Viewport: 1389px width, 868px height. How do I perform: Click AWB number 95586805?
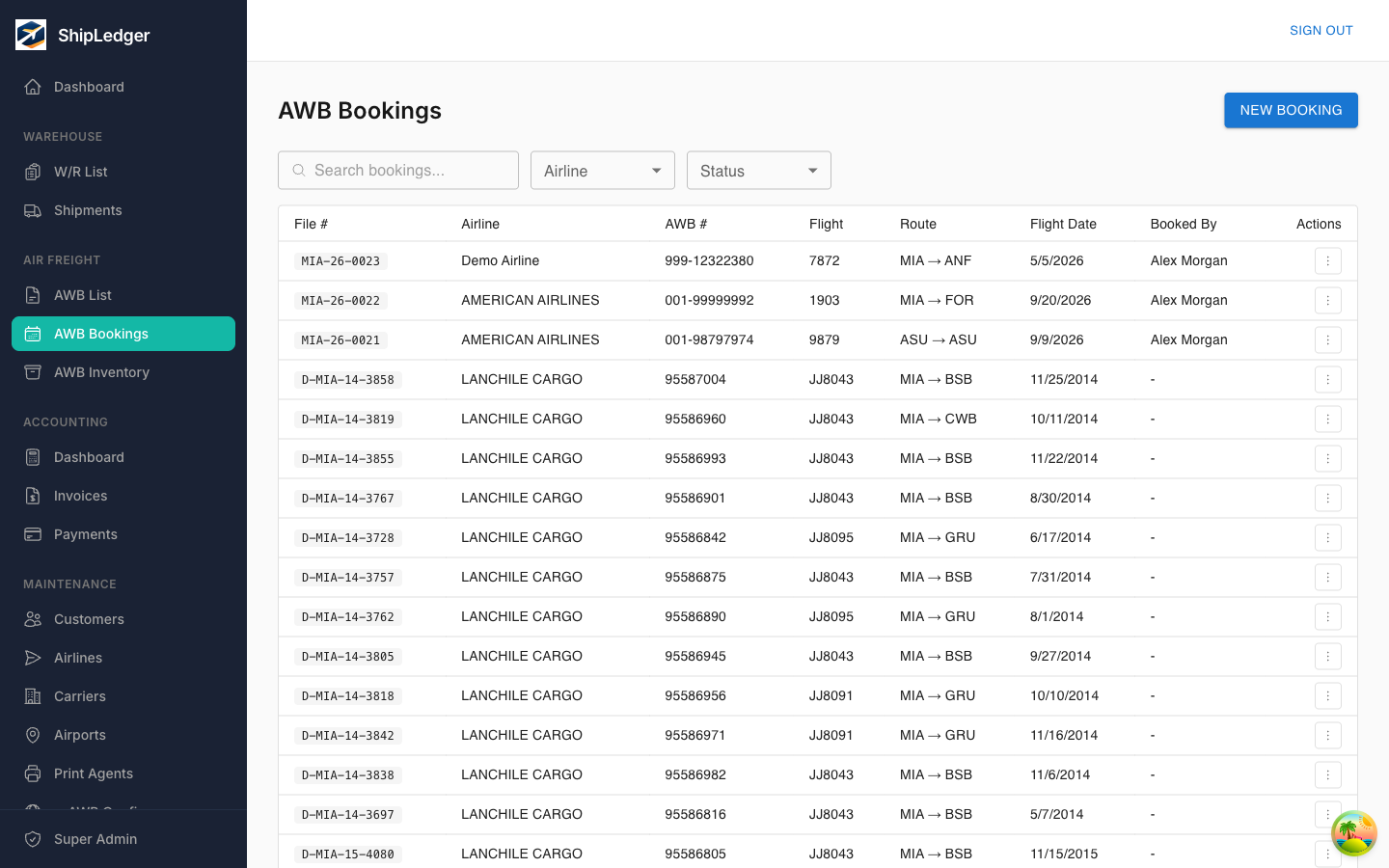[x=695, y=854]
